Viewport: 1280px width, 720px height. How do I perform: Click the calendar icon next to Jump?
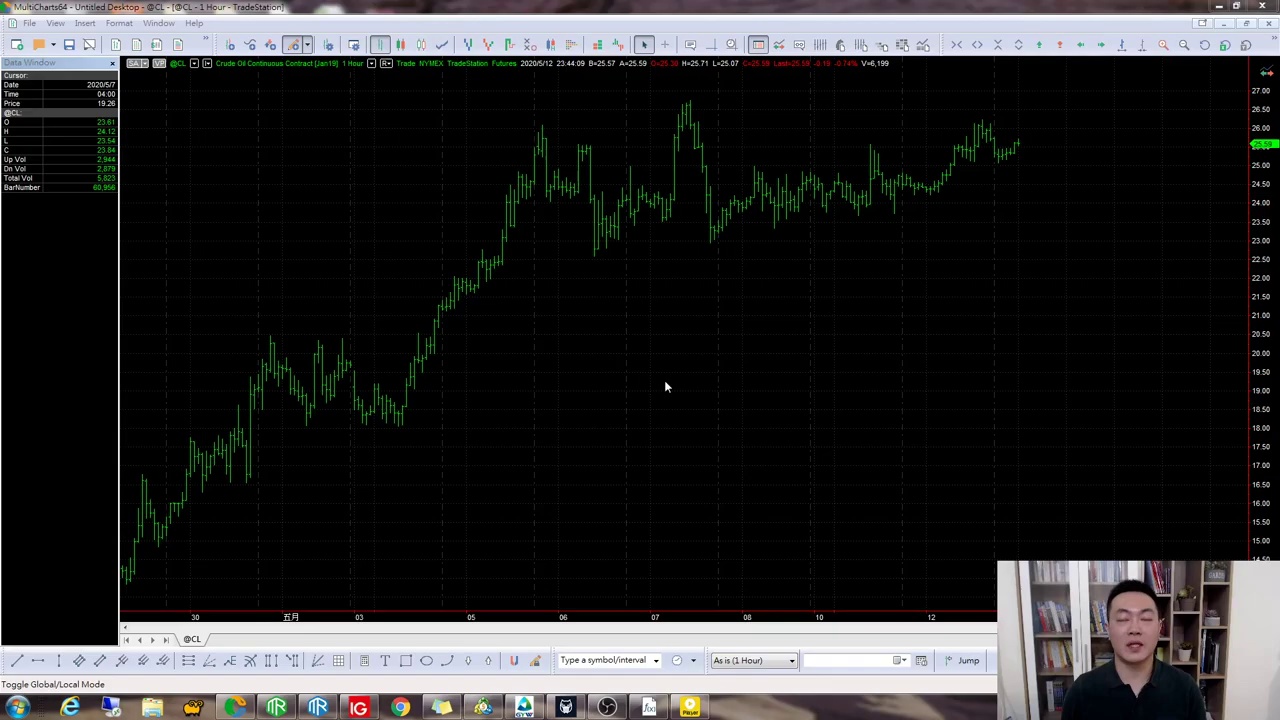(921, 661)
